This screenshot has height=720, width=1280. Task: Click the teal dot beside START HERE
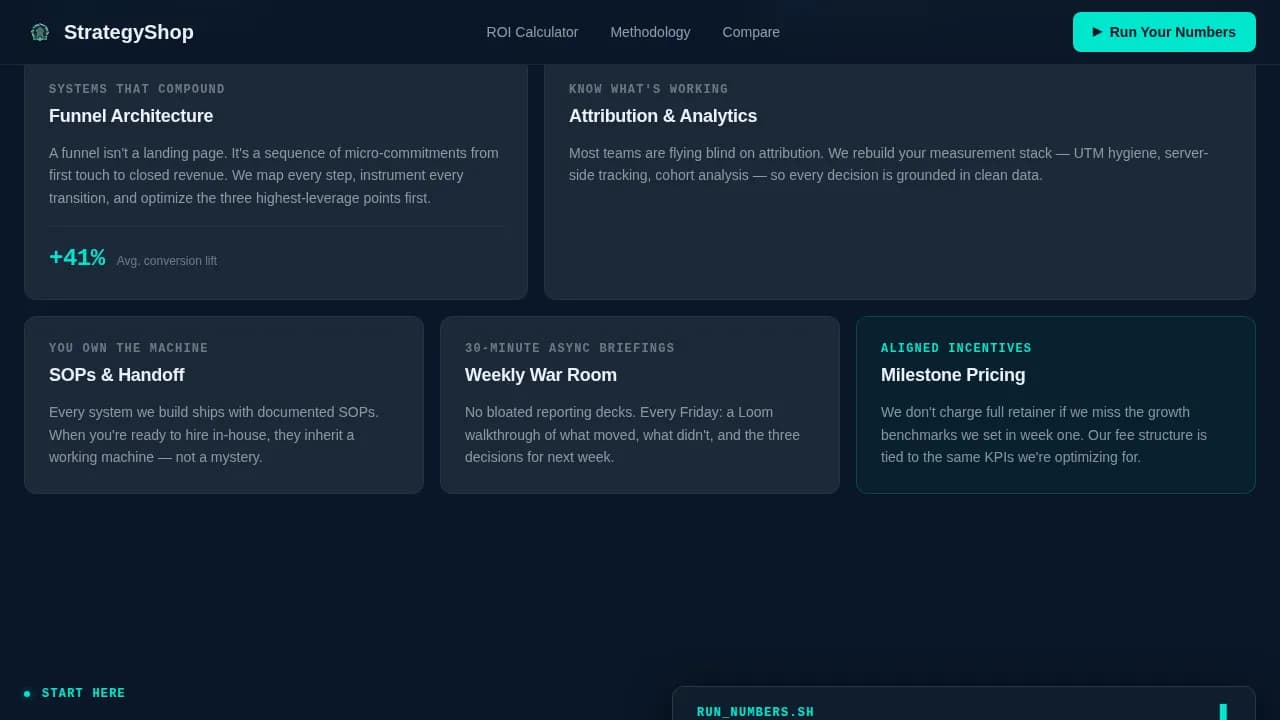coord(28,692)
